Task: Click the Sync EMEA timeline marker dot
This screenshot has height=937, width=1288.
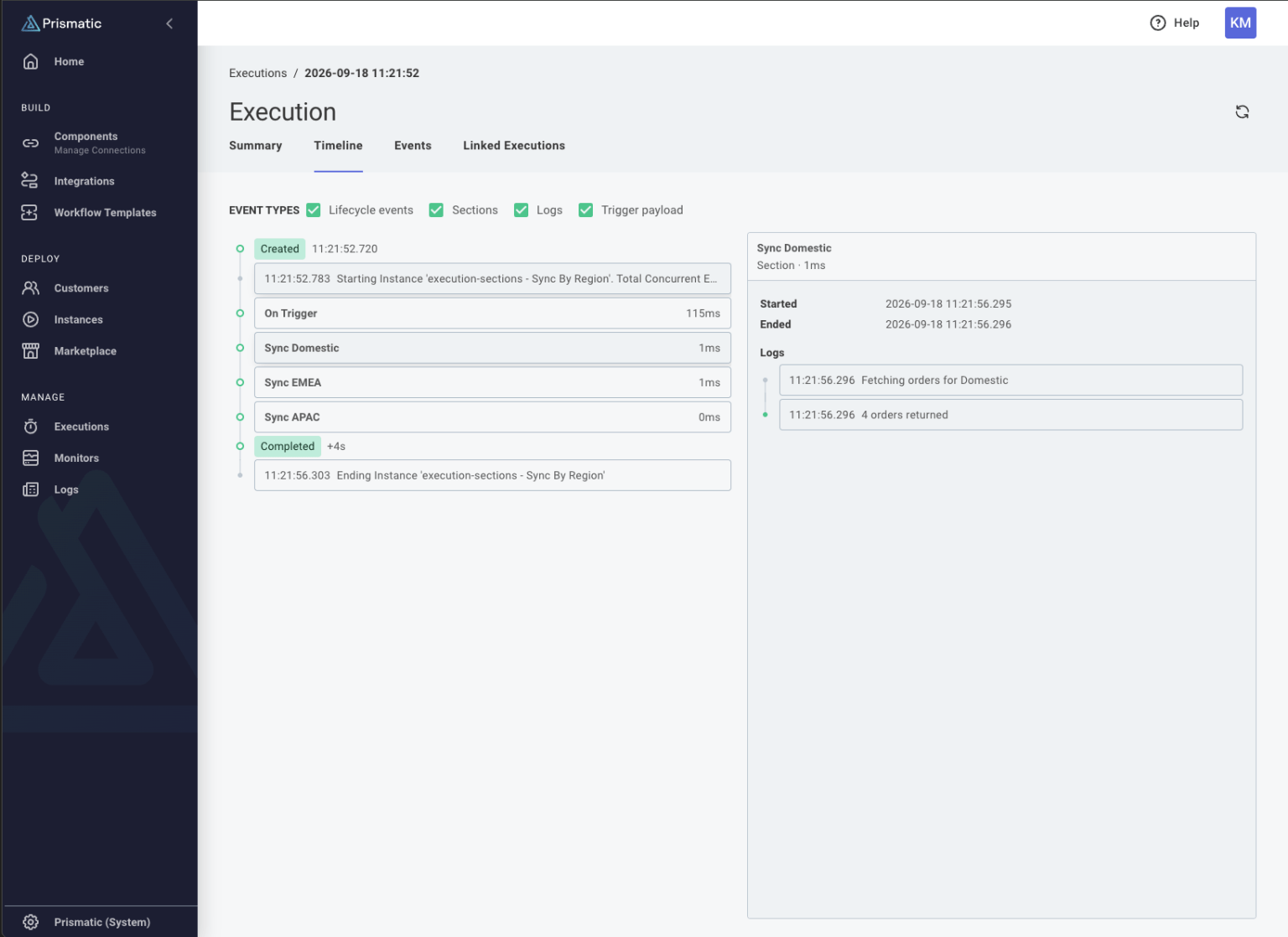Action: click(x=240, y=382)
